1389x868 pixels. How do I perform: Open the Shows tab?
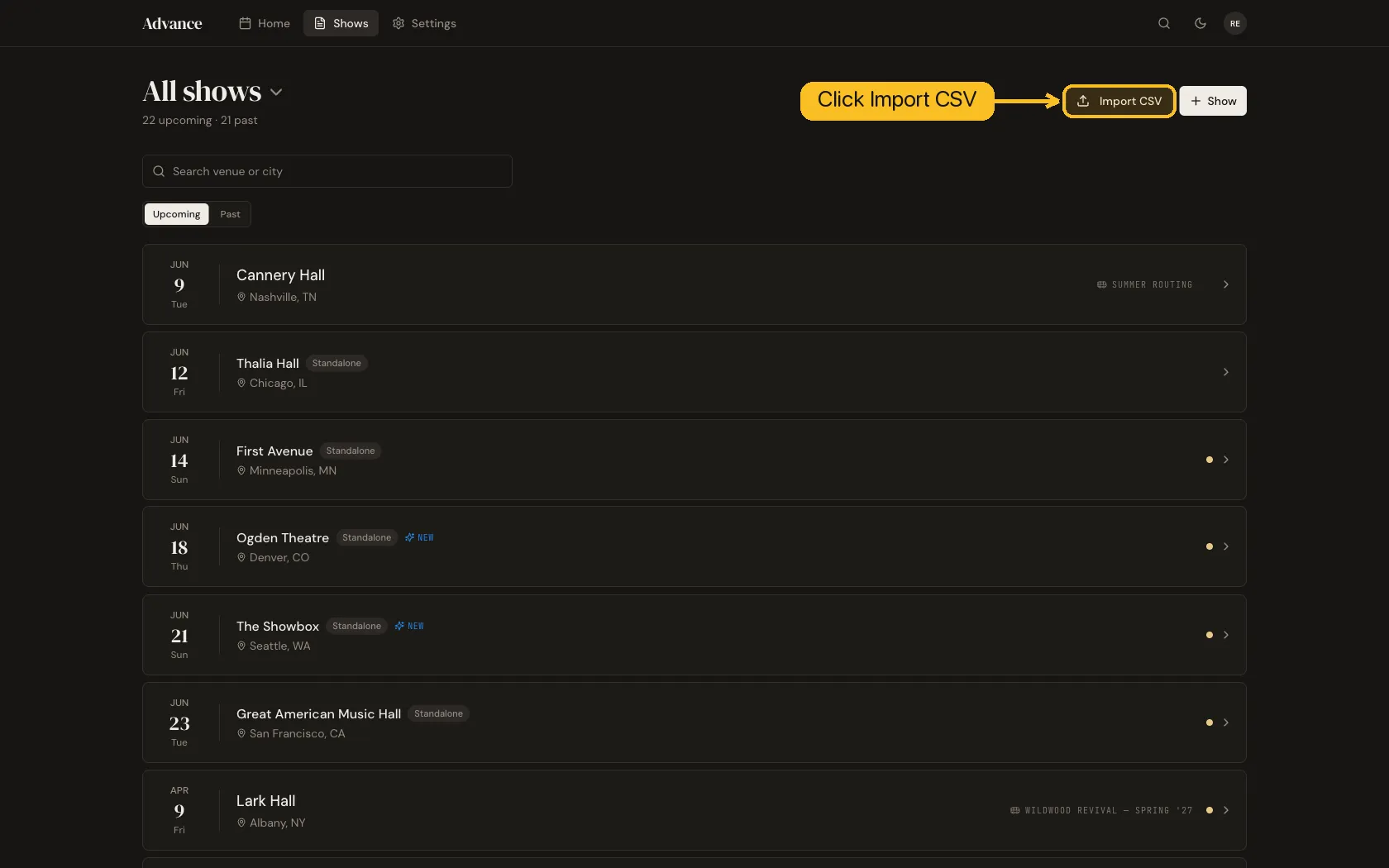[341, 23]
